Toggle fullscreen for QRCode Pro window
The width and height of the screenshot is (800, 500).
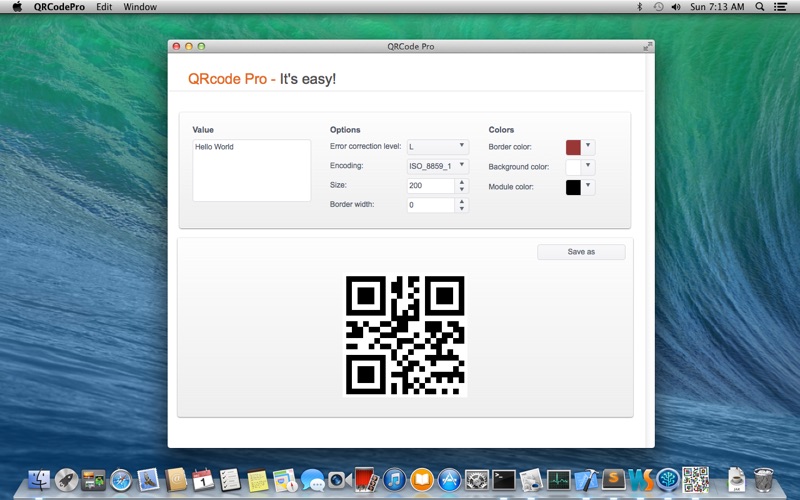click(x=647, y=46)
